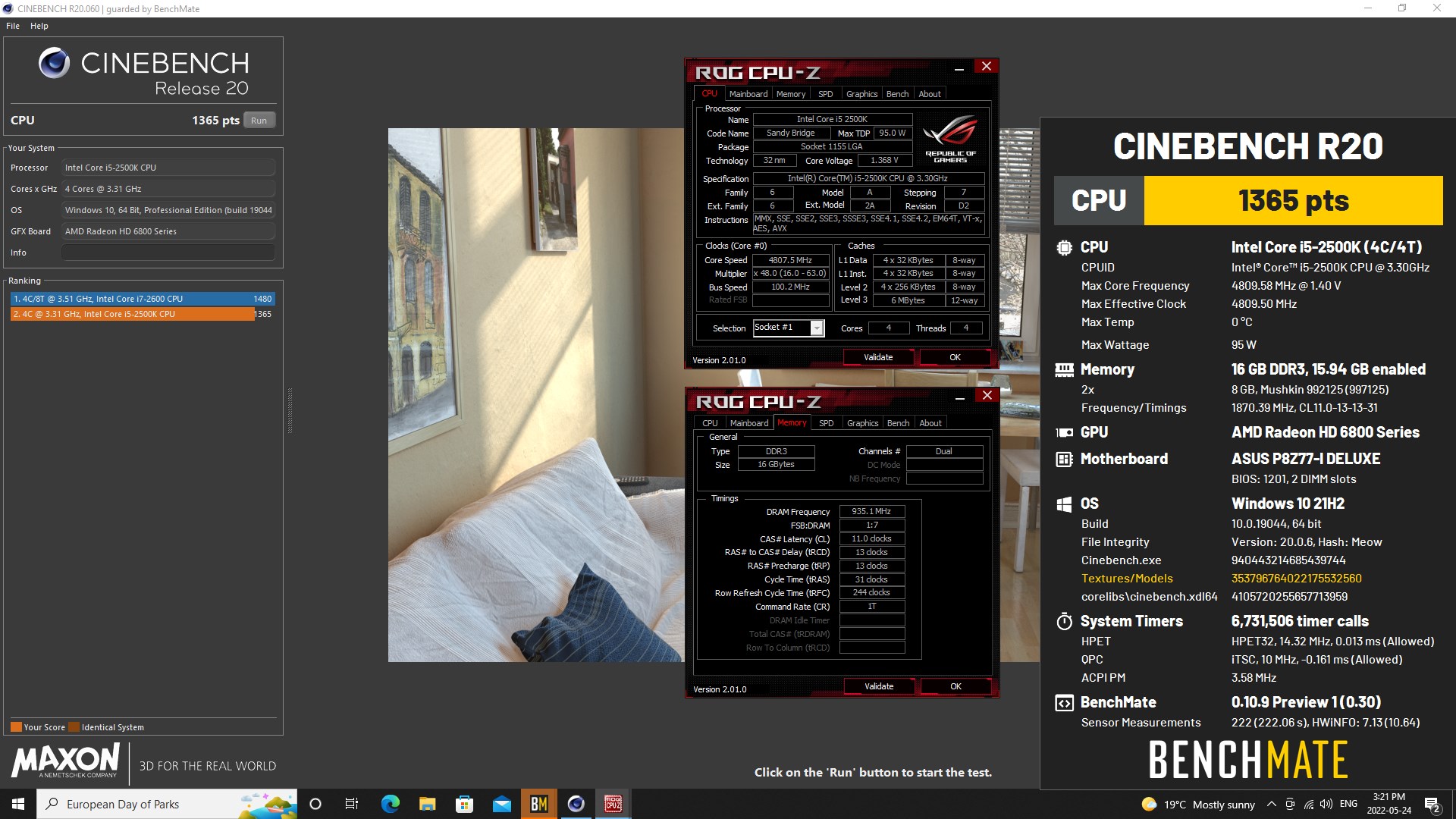Switch to Bench tab in lower CPU-Z window

point(898,423)
